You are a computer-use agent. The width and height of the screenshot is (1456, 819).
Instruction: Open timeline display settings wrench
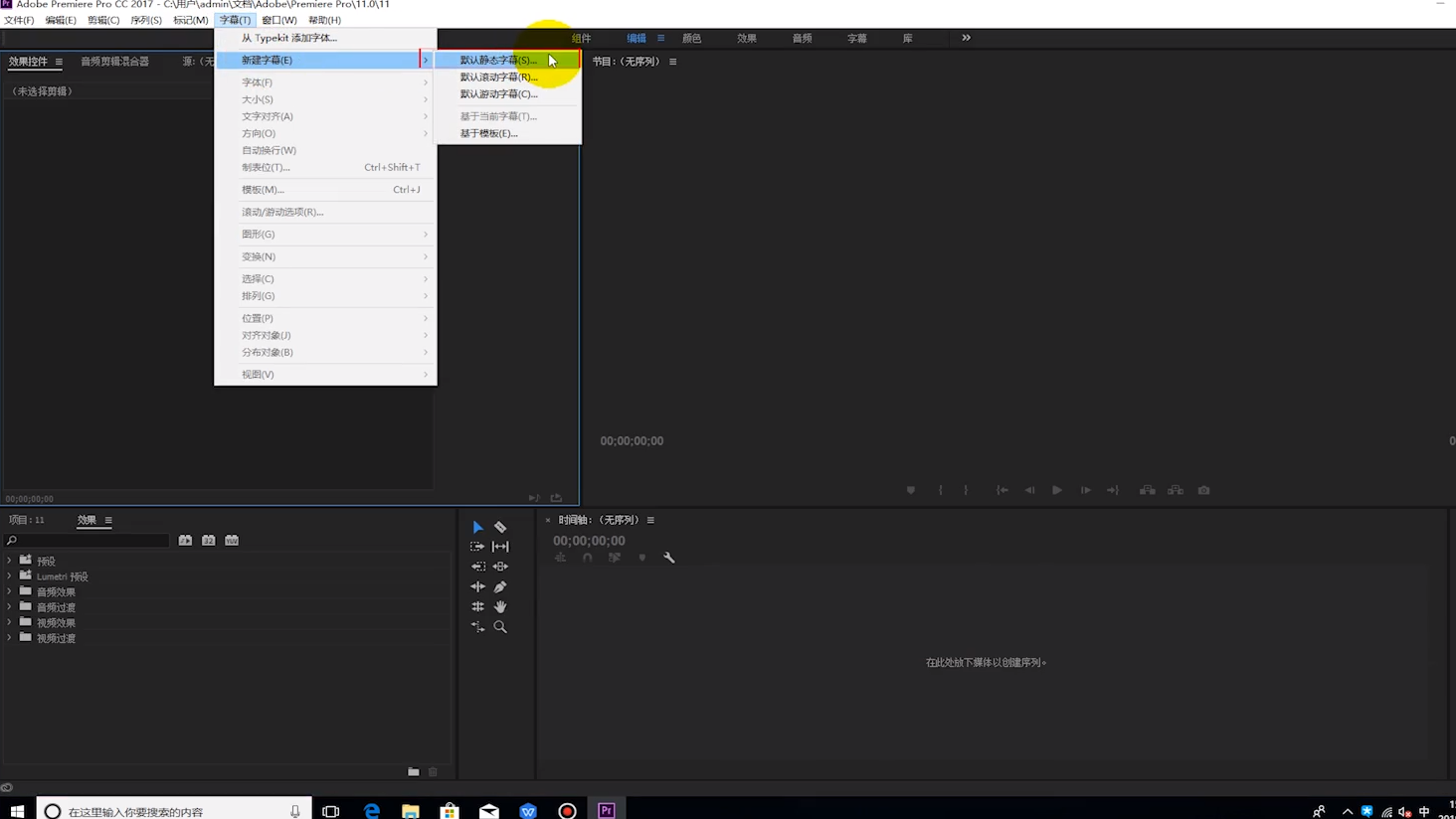point(669,558)
